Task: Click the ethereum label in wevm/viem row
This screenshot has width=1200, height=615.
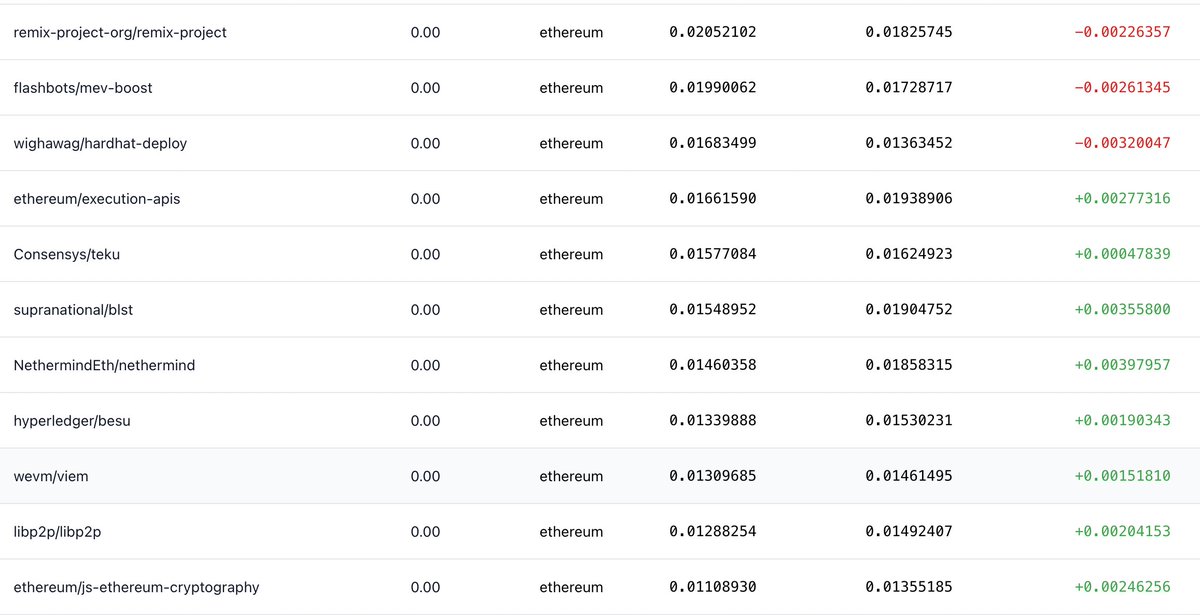Action: (571, 476)
